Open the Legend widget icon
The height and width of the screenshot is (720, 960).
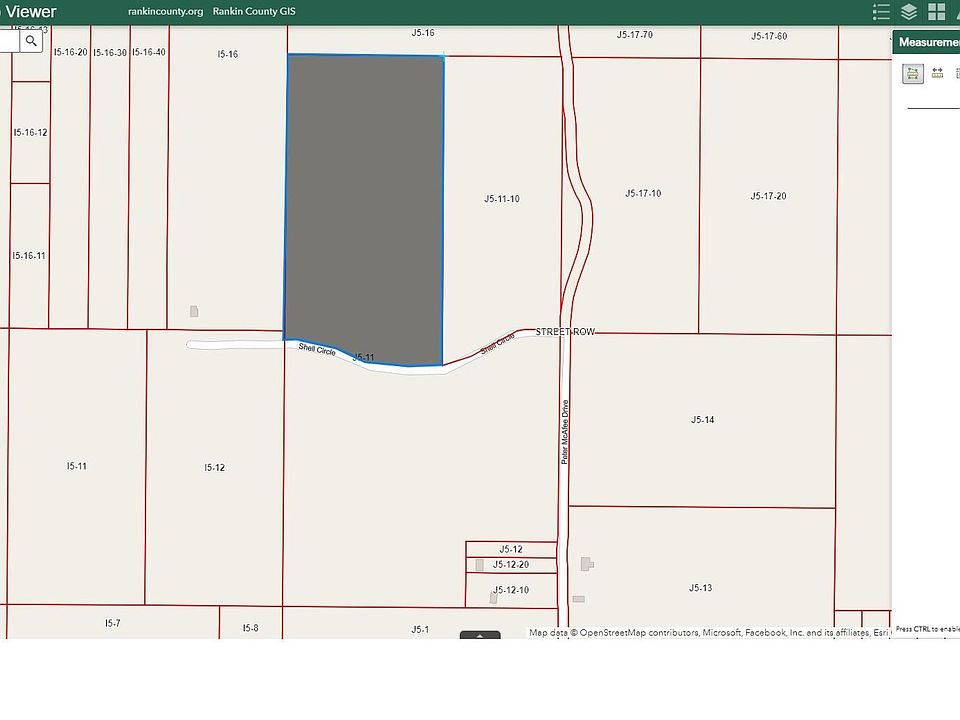pyautogui.click(x=881, y=12)
